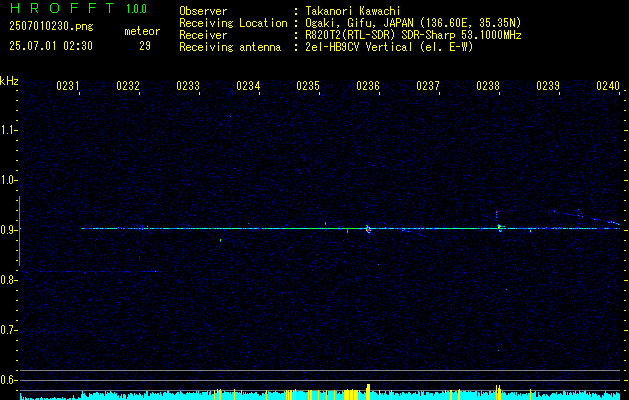Click the 0.6 kHz frequency label
Screen dimensions: 629x400
(x=8, y=380)
